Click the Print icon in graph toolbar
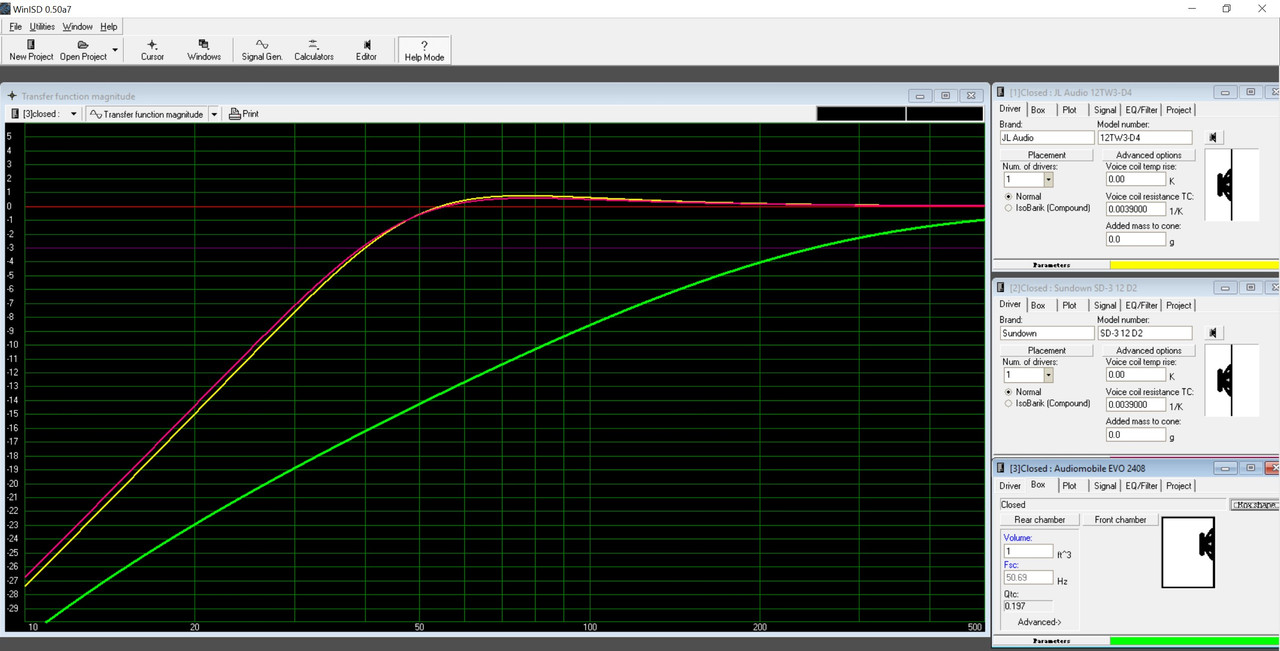This screenshot has height=651, width=1280. pos(235,114)
